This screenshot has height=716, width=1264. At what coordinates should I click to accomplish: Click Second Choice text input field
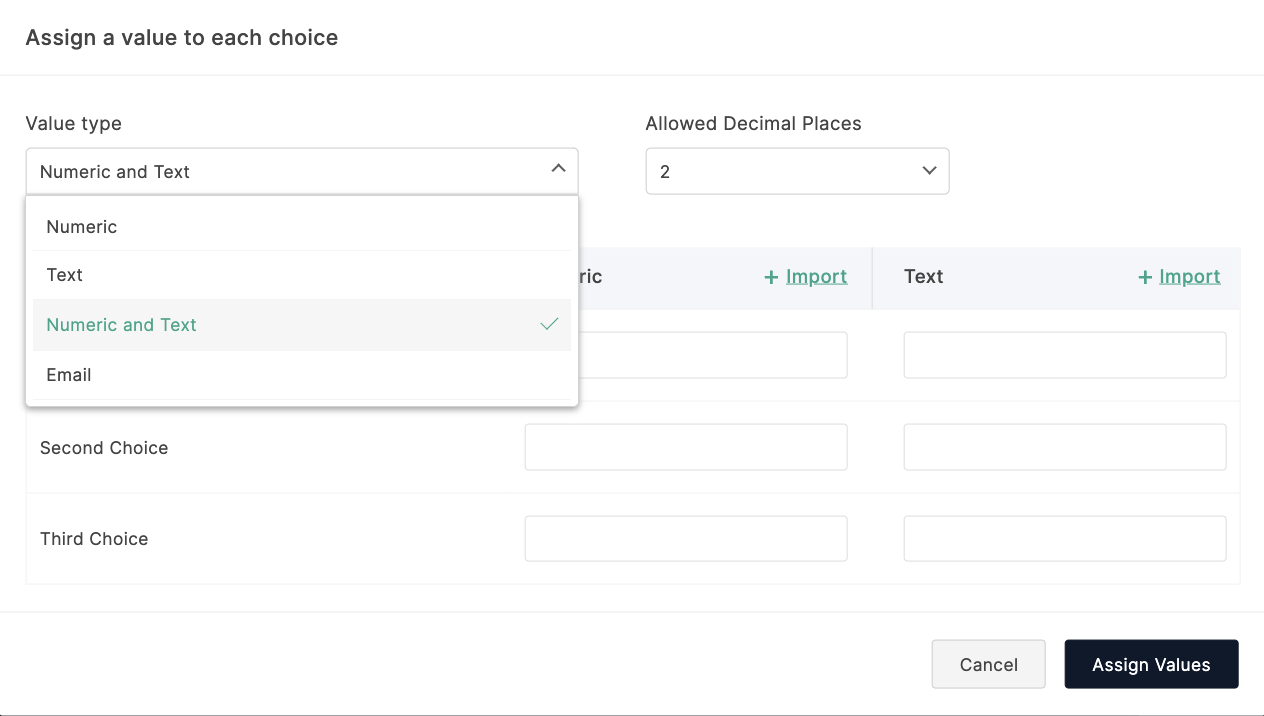click(x=1064, y=447)
